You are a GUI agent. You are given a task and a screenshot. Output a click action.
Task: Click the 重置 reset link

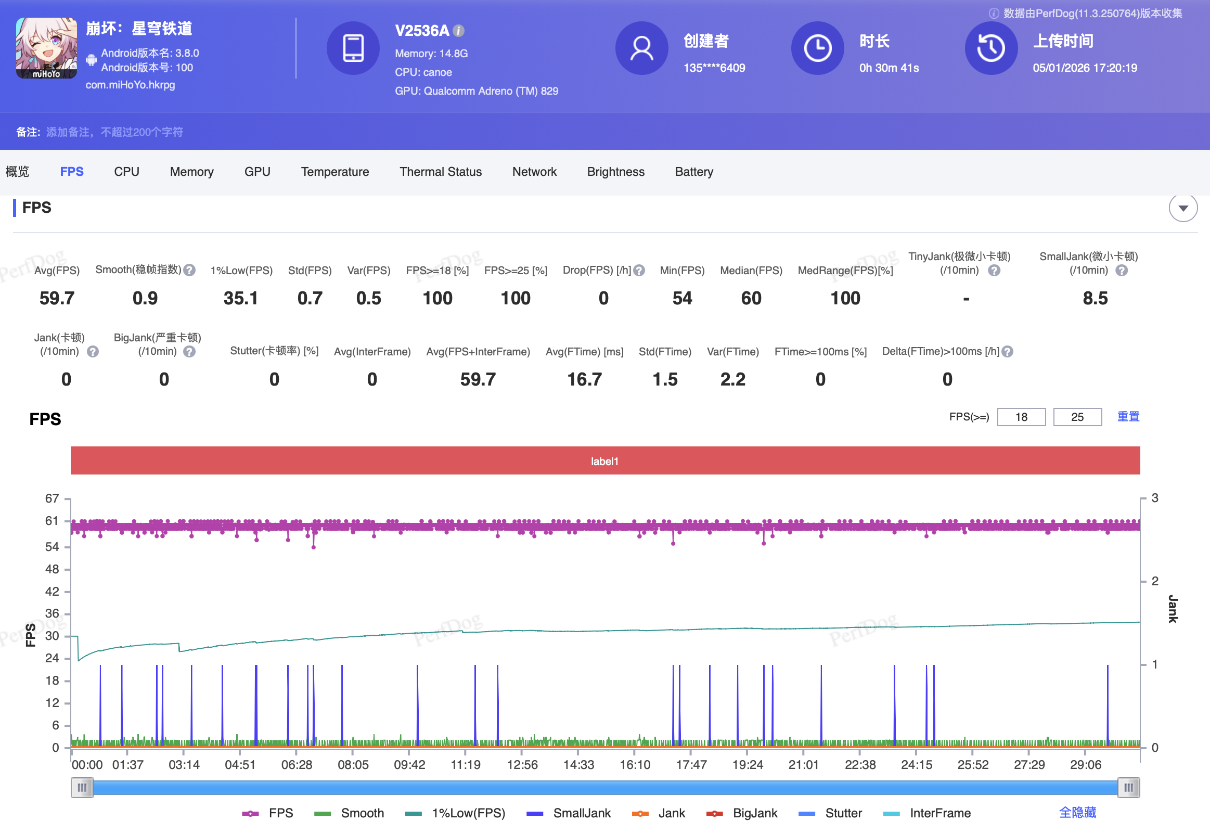(x=1128, y=417)
